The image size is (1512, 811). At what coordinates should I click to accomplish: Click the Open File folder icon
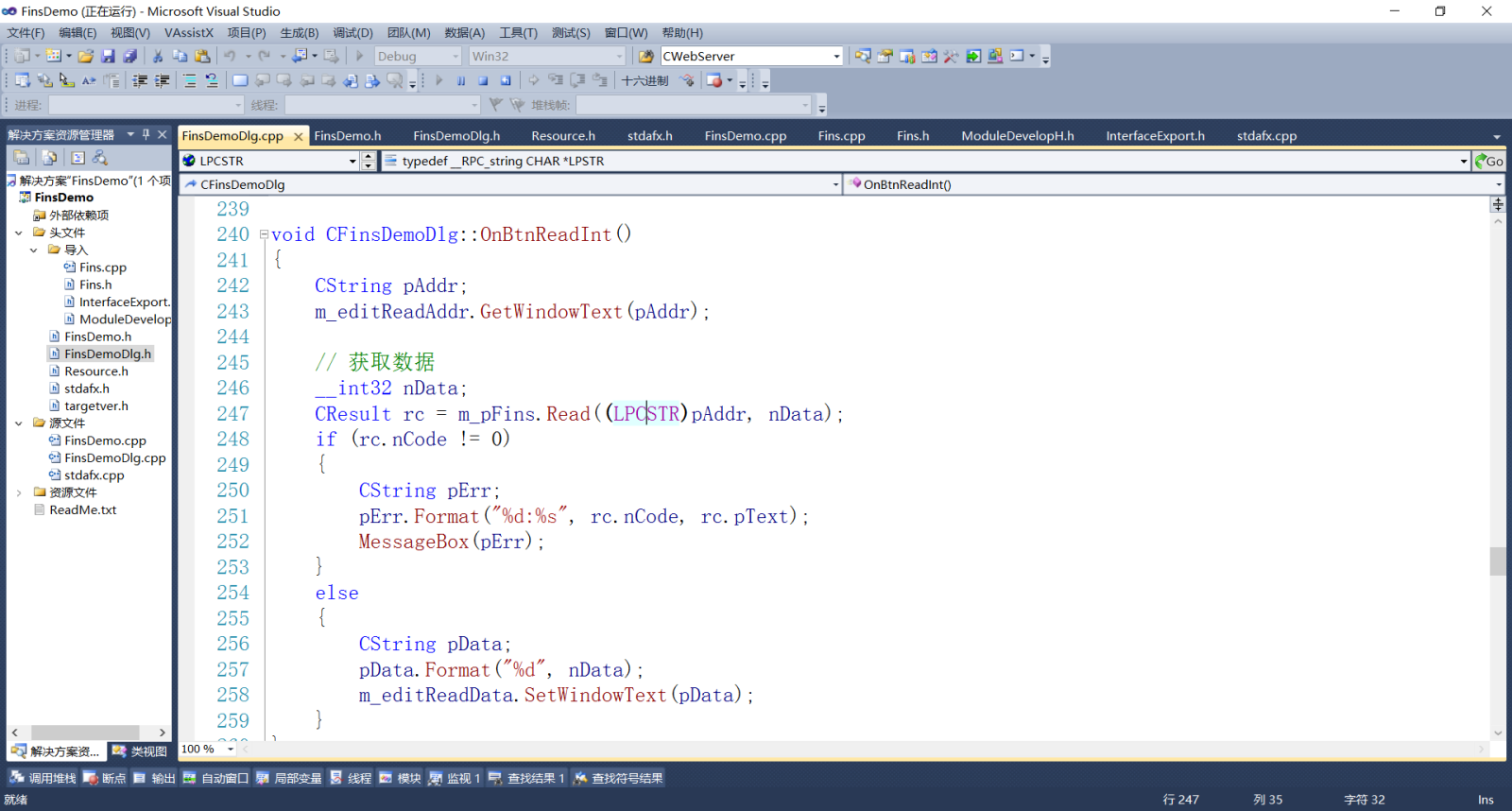click(85, 57)
